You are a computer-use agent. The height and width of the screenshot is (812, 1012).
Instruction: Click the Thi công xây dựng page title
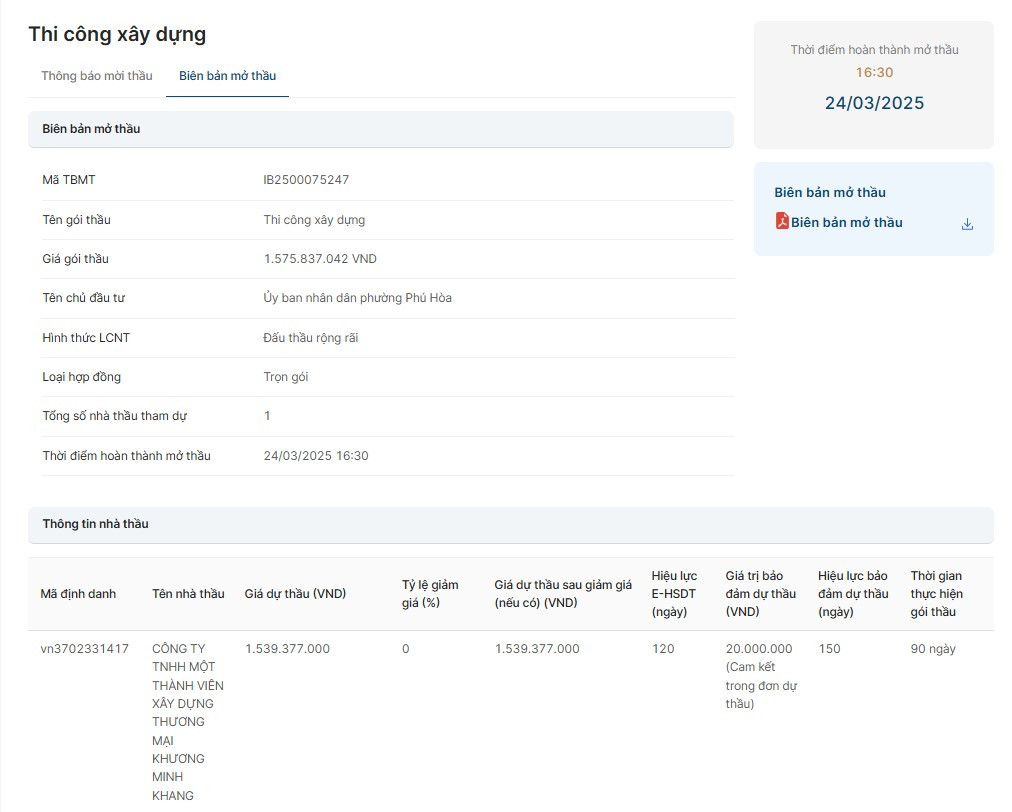(117, 34)
